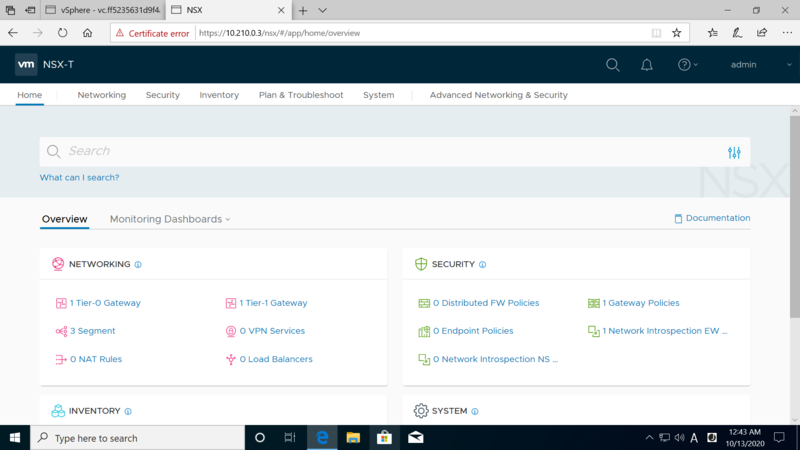Expand the Monitoring Dashboards dropdown

[x=170, y=219]
